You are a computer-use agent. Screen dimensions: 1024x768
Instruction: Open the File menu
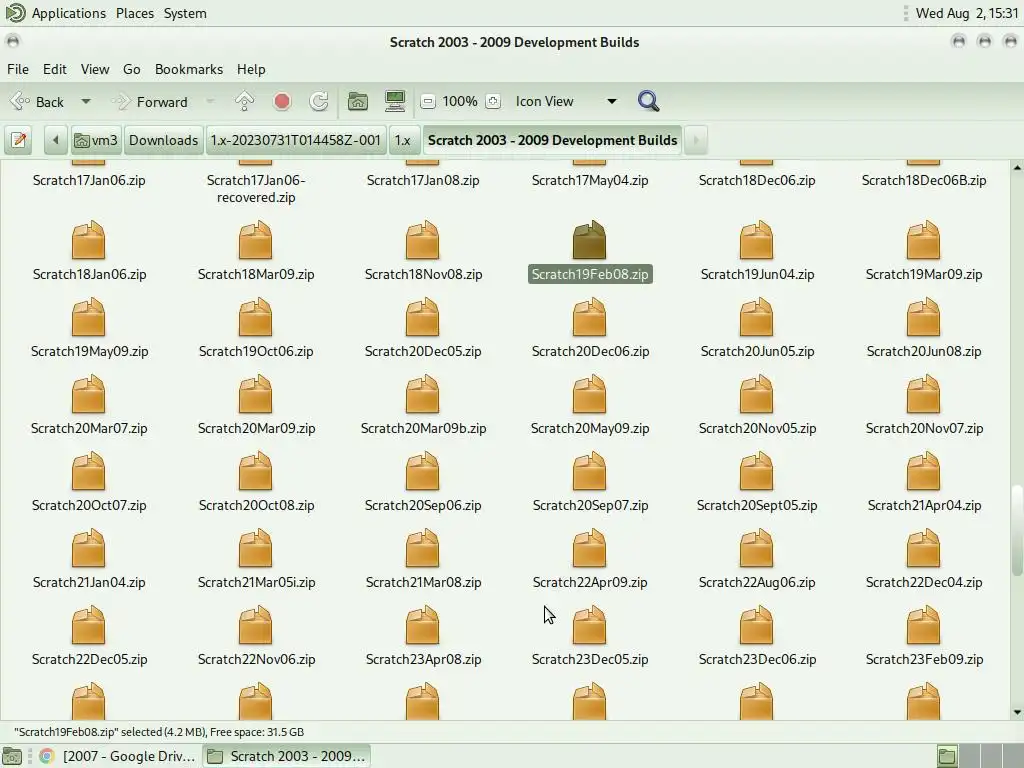coord(18,69)
